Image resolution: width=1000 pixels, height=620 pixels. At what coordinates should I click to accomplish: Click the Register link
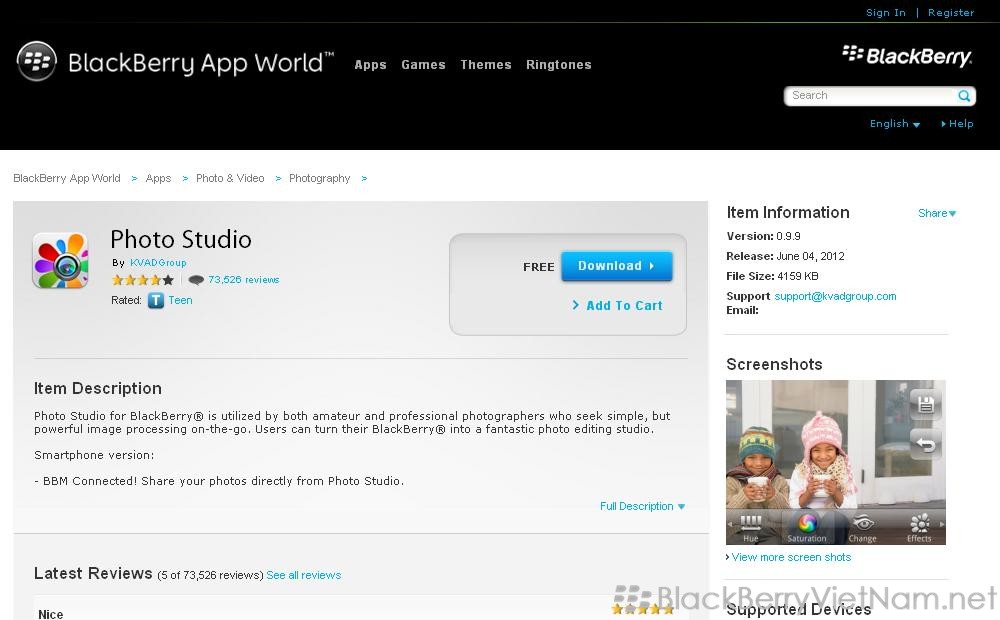[x=951, y=13]
